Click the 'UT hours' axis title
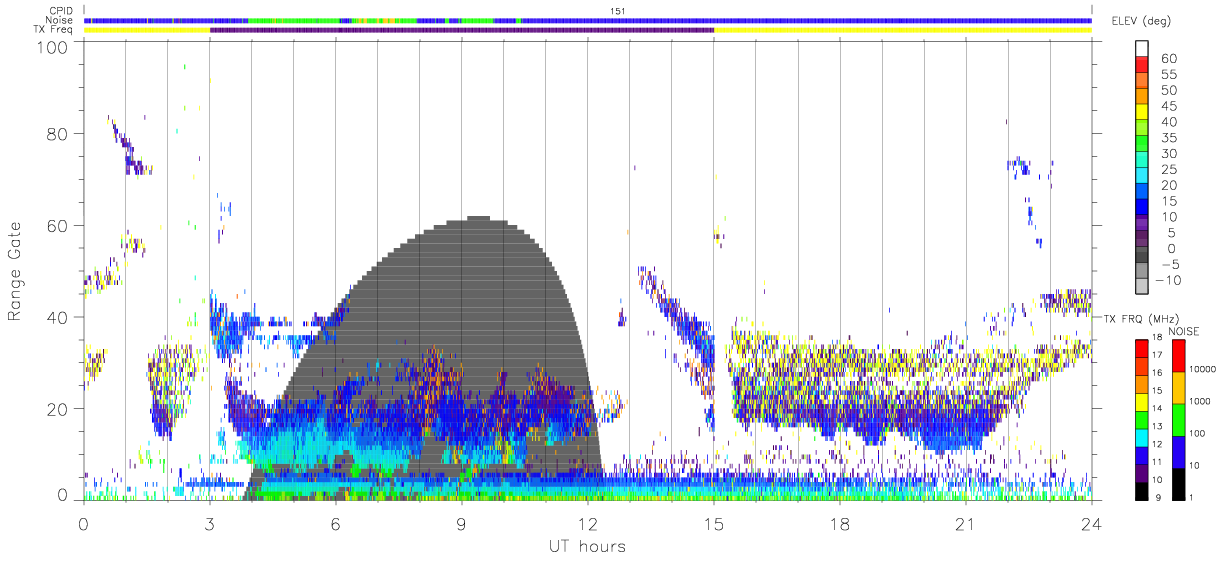The height and width of the screenshot is (567, 1228). [x=587, y=546]
